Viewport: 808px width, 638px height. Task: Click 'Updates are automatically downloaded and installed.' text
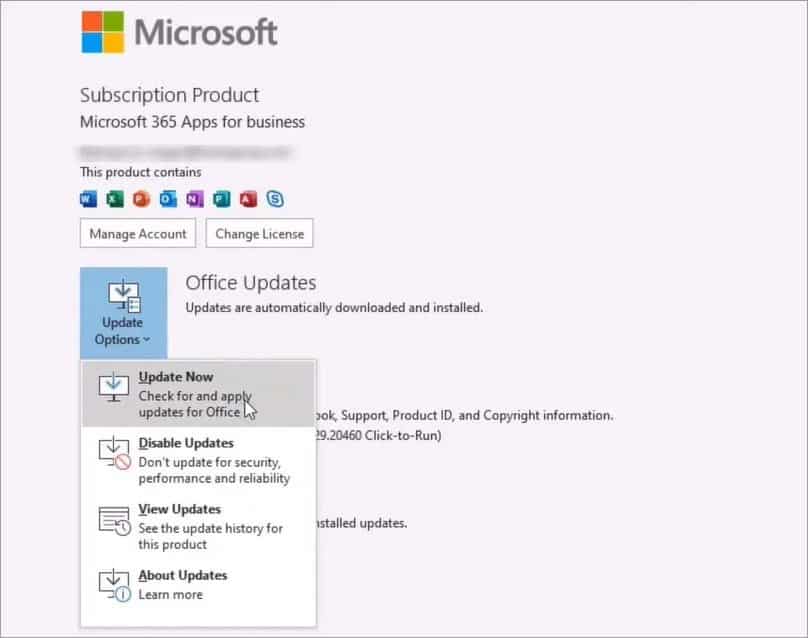(x=334, y=308)
